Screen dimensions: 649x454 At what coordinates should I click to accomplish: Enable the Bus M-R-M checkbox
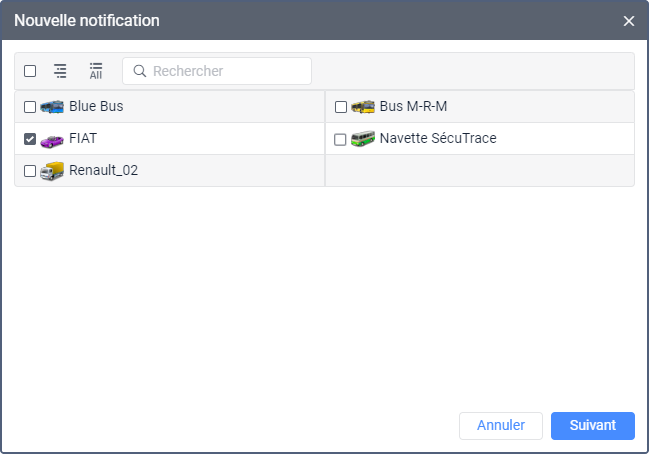(341, 107)
